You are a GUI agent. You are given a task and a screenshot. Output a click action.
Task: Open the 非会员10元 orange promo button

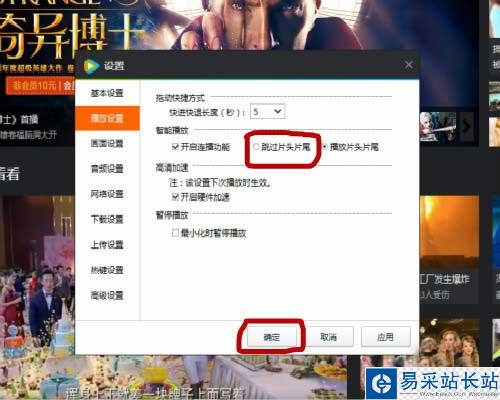(40, 86)
